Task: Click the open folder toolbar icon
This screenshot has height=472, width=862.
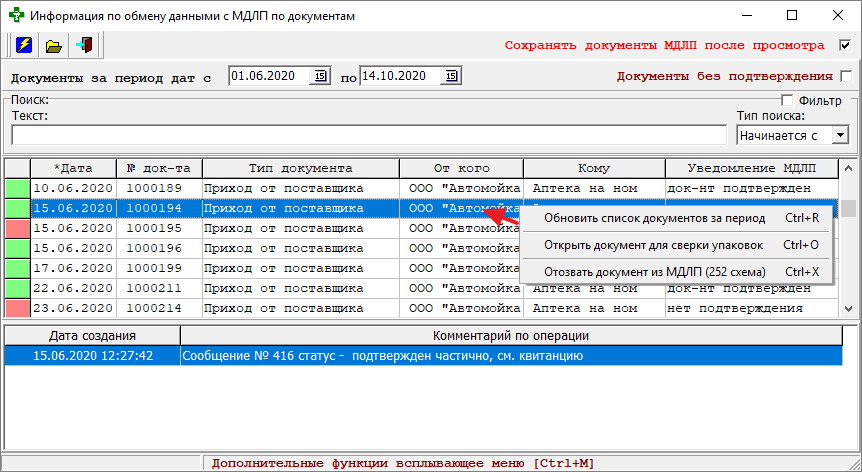Action: click(54, 45)
